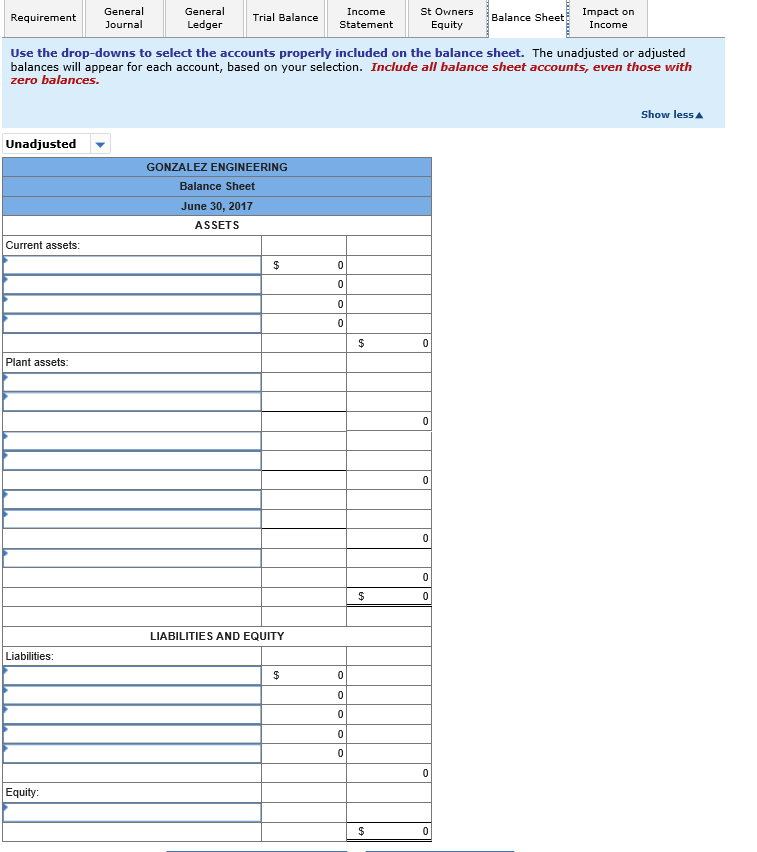This screenshot has width=757, height=852.
Task: Switch to the General Journal tab
Action: pyautogui.click(x=123, y=18)
